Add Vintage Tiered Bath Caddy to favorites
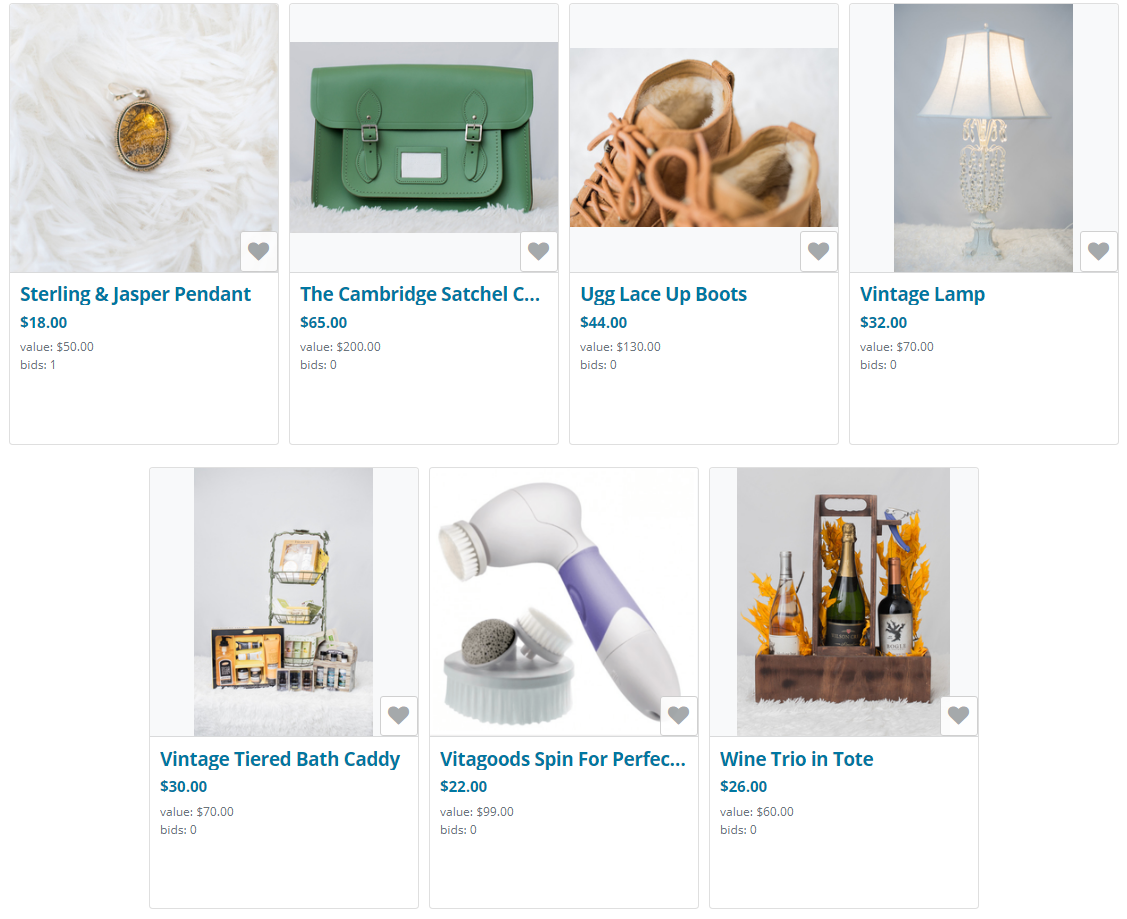The image size is (1127, 919). (x=399, y=715)
